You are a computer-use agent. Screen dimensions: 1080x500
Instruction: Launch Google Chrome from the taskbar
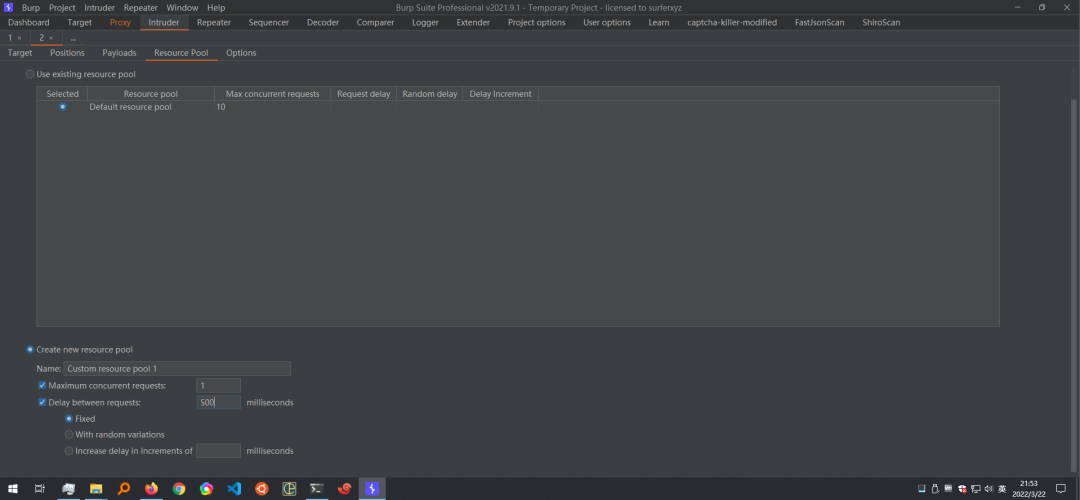coord(179,488)
